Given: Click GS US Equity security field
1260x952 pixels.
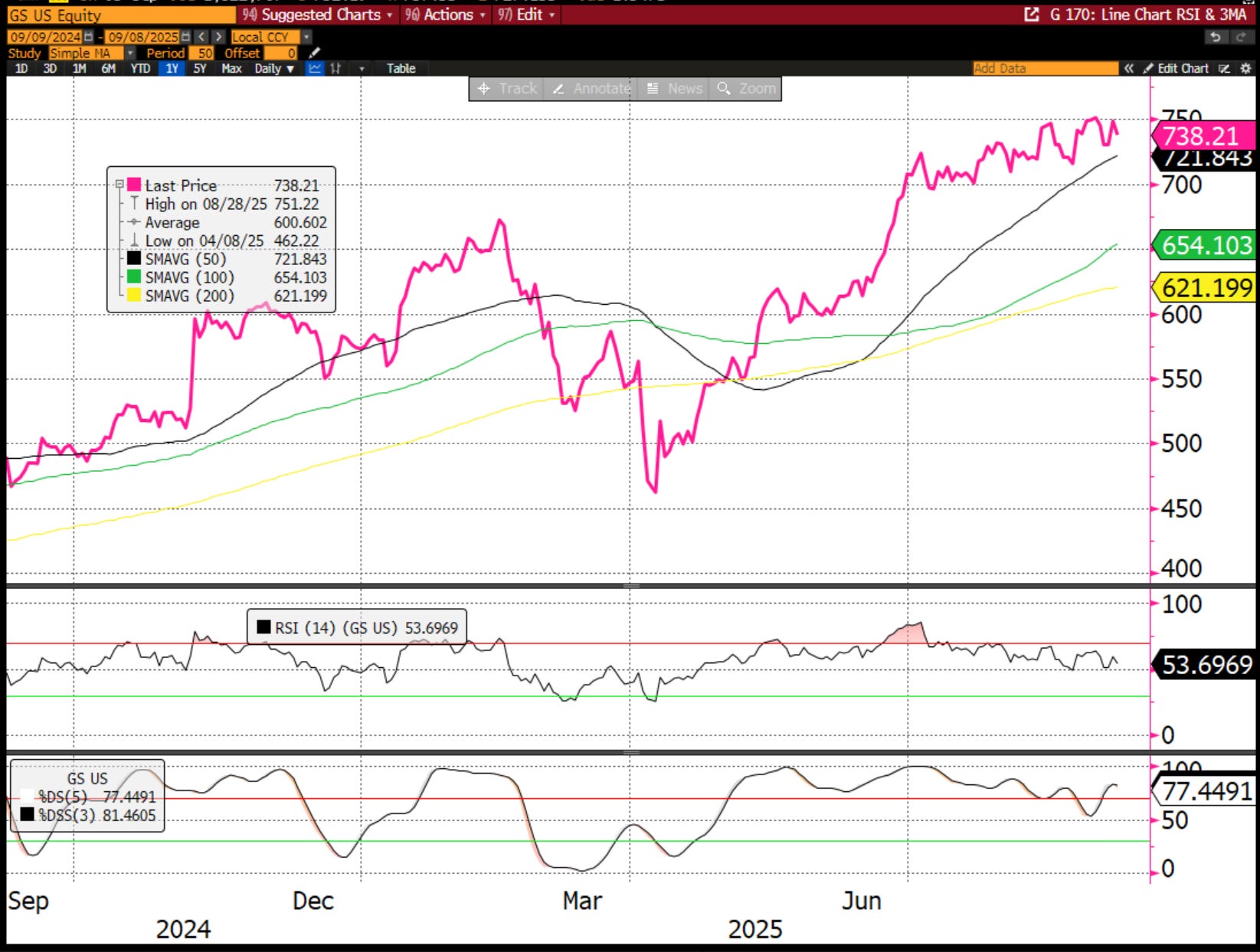Looking at the screenshot, I should [x=121, y=15].
